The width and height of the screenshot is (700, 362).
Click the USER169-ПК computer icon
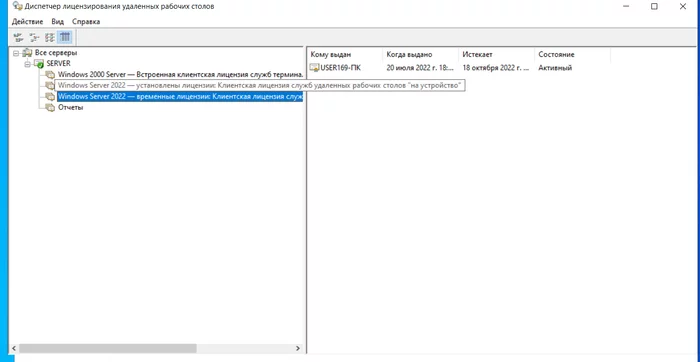[x=314, y=68]
